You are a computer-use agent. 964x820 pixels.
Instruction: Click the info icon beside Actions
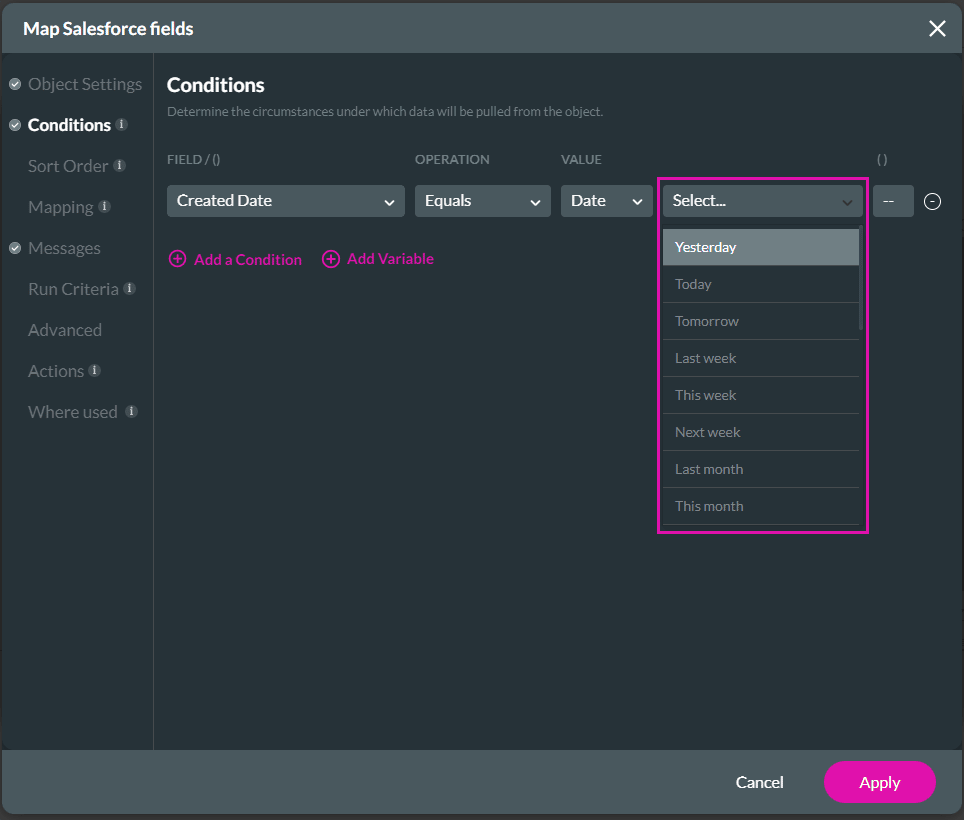[95, 371]
